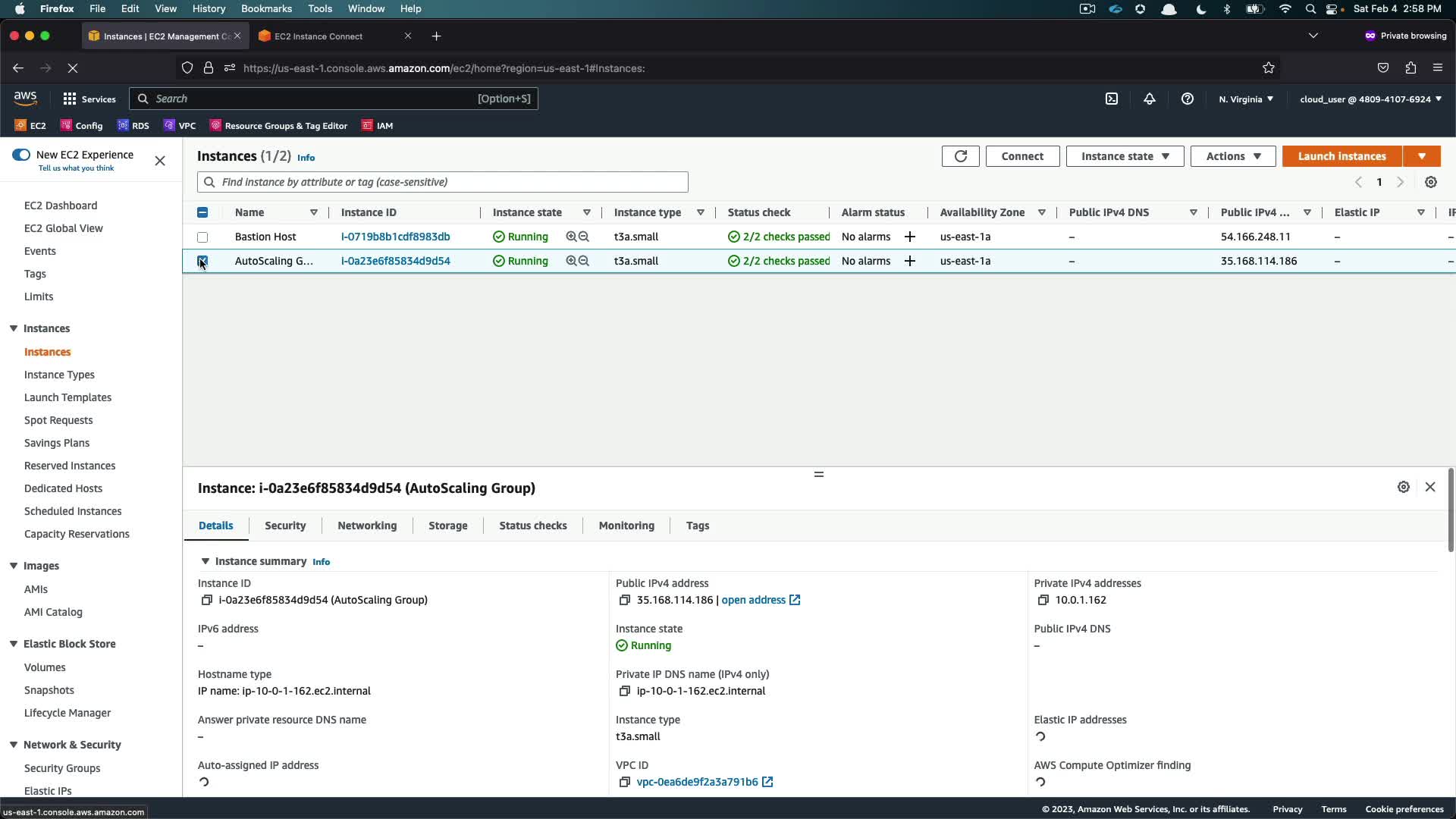The height and width of the screenshot is (819, 1456).
Task: Open the Status checks tab
Action: click(x=532, y=526)
